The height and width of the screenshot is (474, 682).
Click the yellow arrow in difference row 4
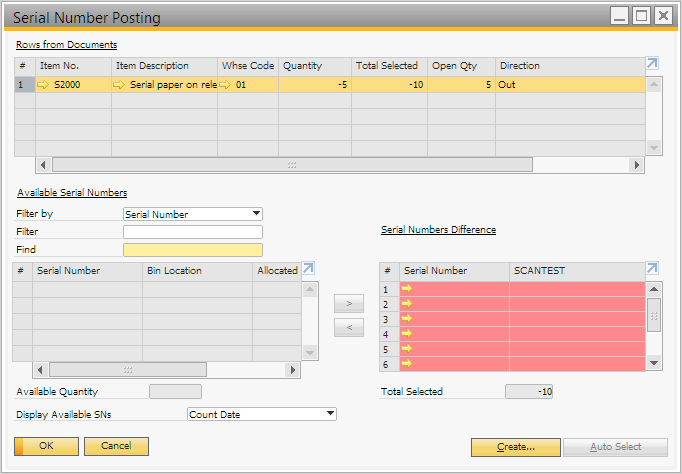pos(407,334)
